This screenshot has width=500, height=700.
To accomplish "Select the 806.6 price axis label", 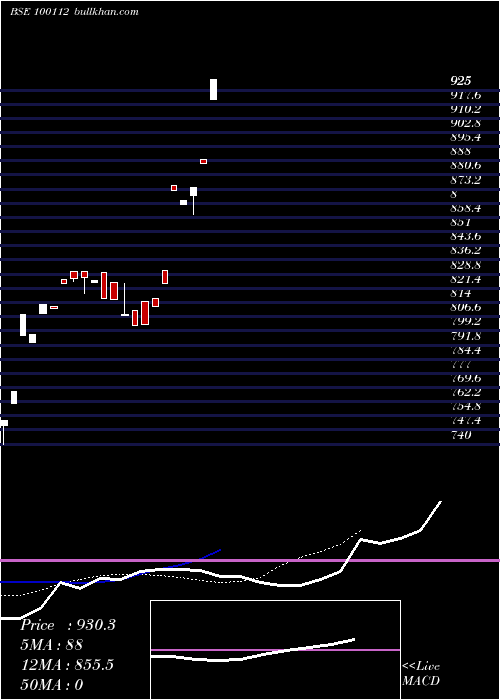I will click(x=466, y=308).
